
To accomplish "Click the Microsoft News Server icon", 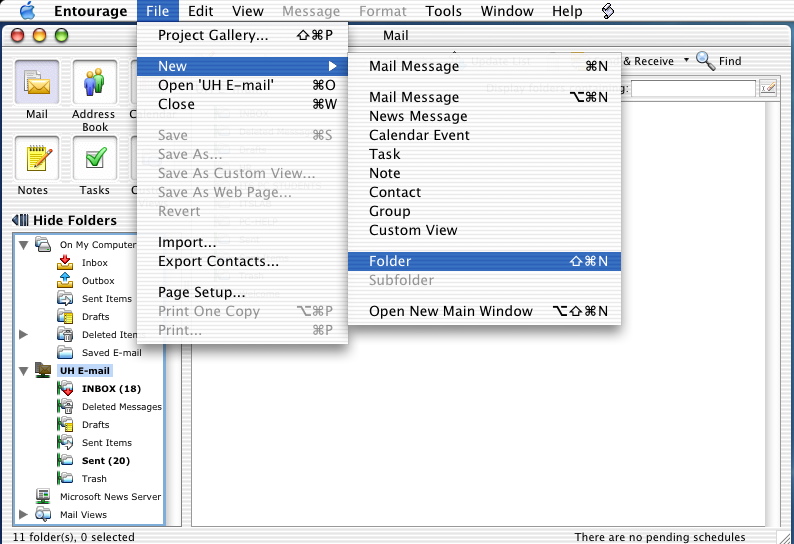I will pyautogui.click(x=43, y=496).
